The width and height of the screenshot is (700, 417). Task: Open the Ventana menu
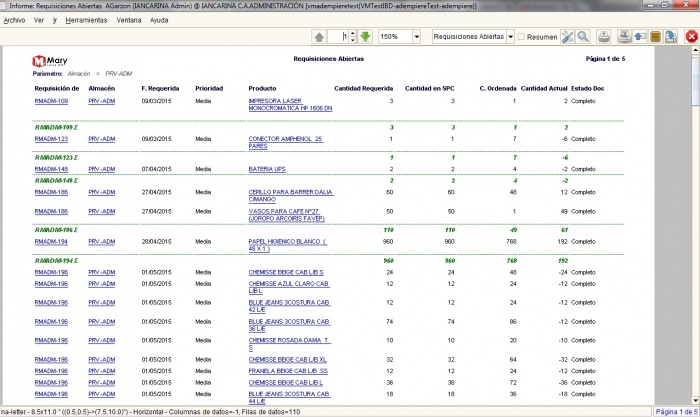click(x=129, y=20)
